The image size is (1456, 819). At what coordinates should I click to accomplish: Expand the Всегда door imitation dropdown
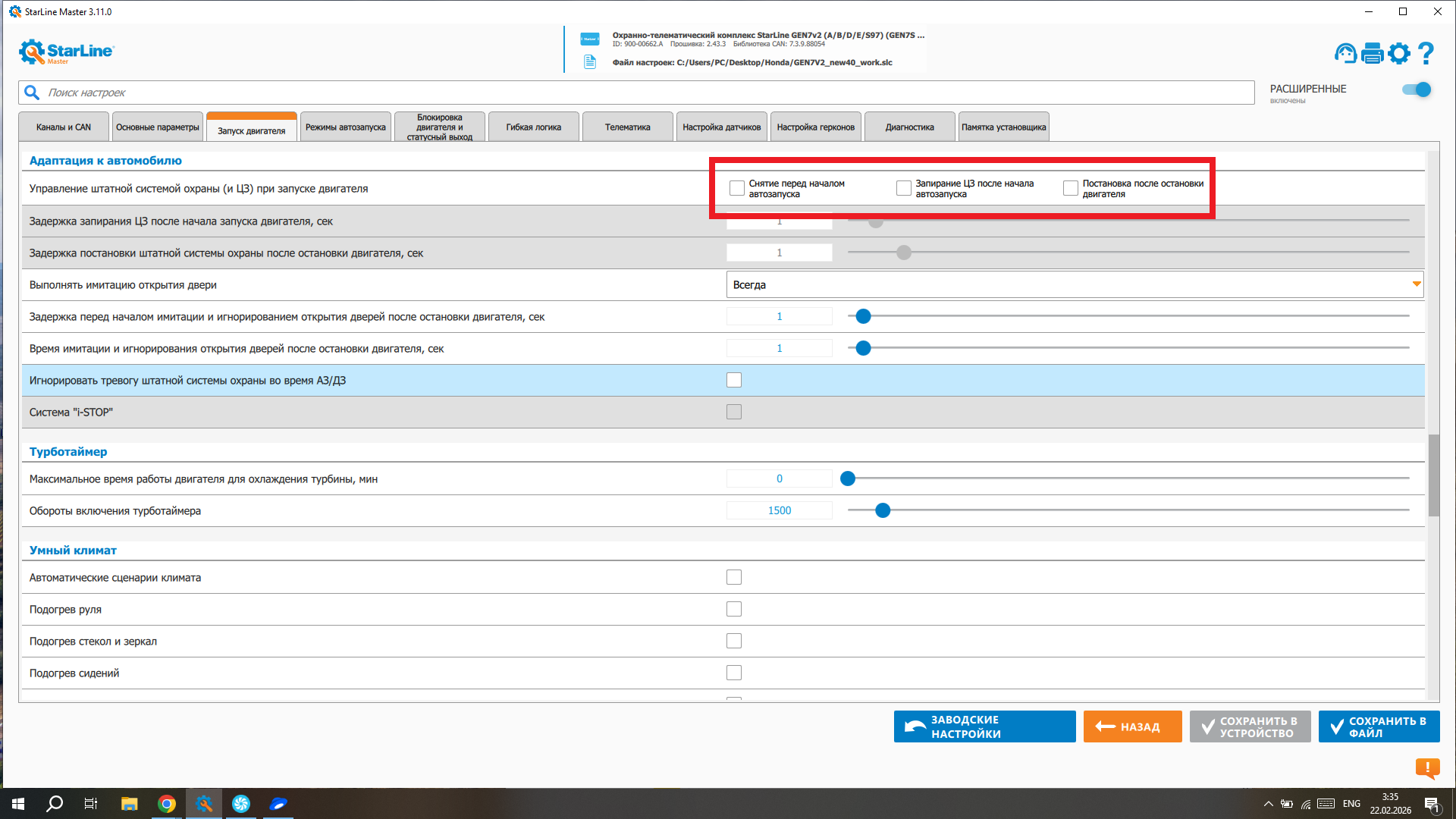[x=1074, y=284]
